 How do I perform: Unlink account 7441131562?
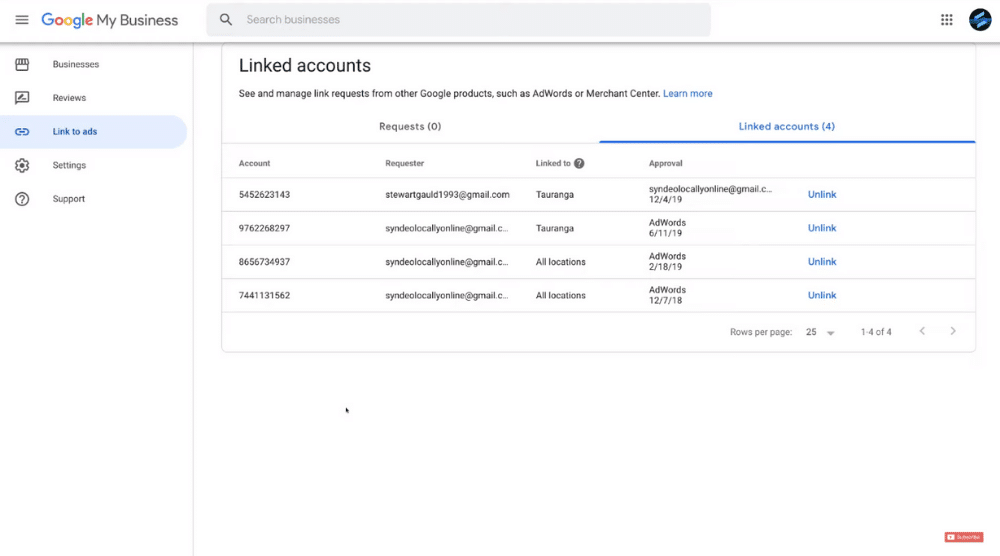[821, 295]
